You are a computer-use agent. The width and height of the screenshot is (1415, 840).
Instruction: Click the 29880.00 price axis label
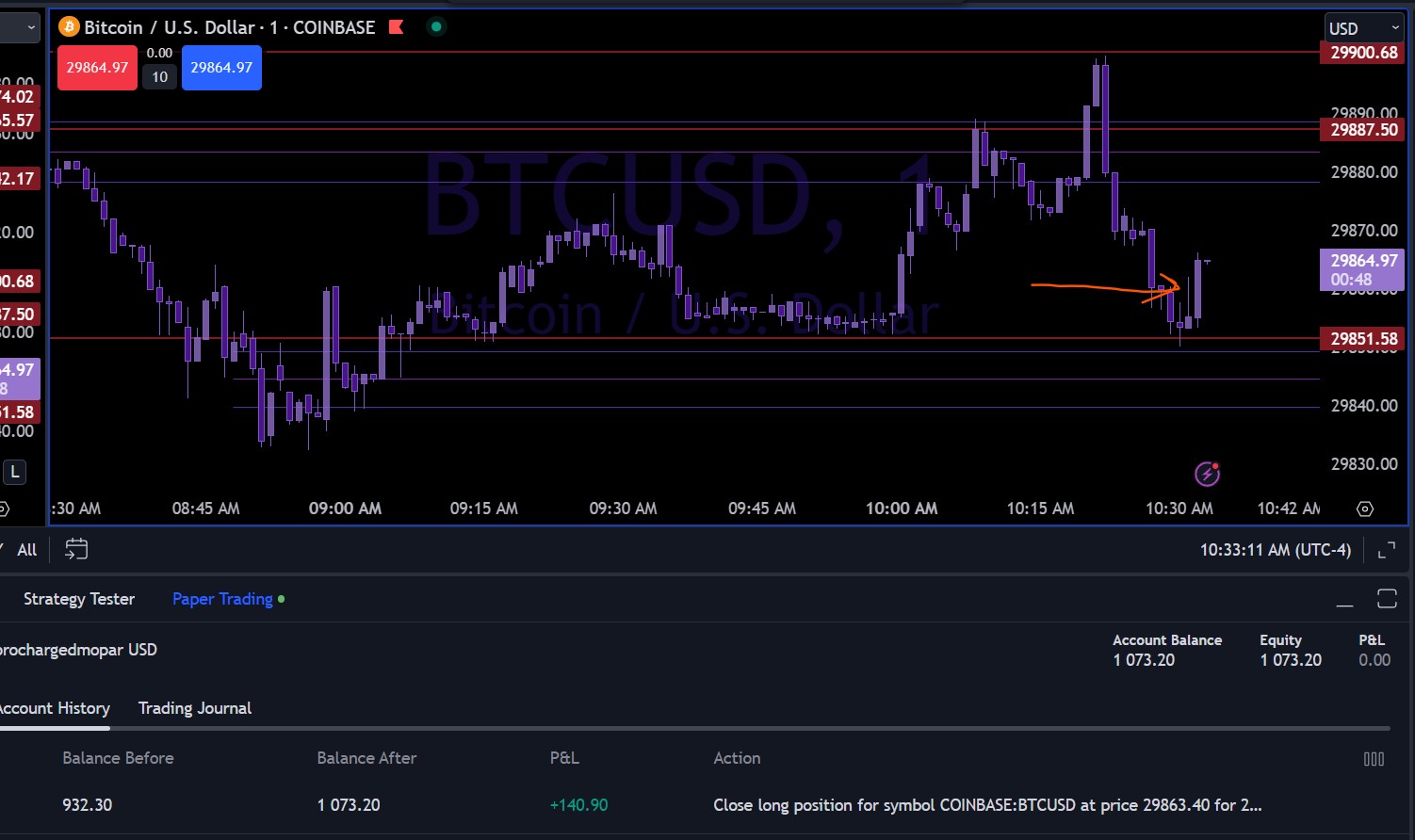point(1364,172)
